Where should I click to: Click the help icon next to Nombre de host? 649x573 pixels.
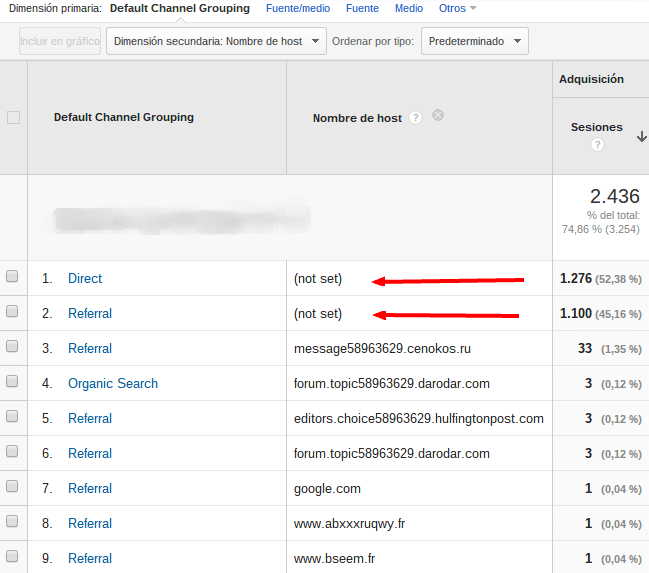click(416, 118)
